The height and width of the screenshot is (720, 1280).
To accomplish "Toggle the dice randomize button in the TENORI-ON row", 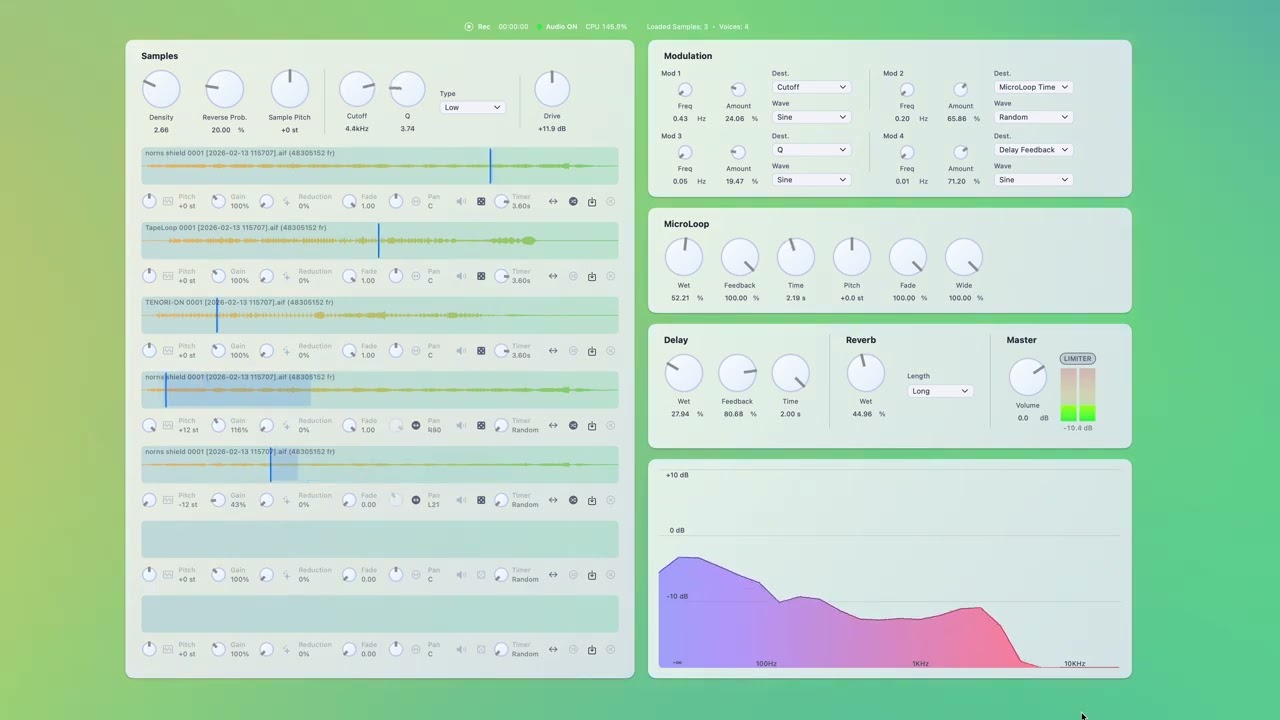I will point(481,351).
